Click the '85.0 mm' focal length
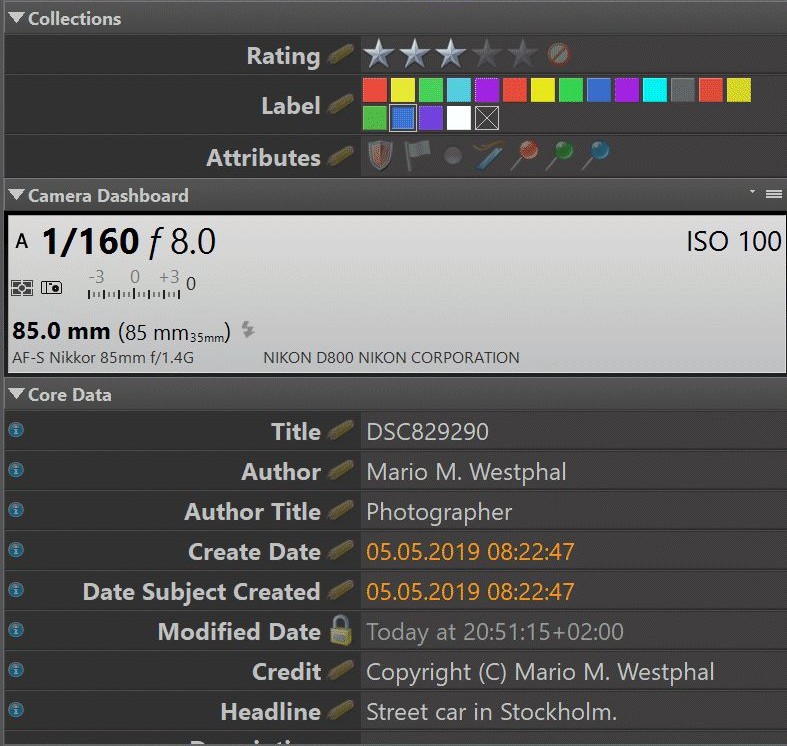The height and width of the screenshot is (746, 787). point(61,331)
